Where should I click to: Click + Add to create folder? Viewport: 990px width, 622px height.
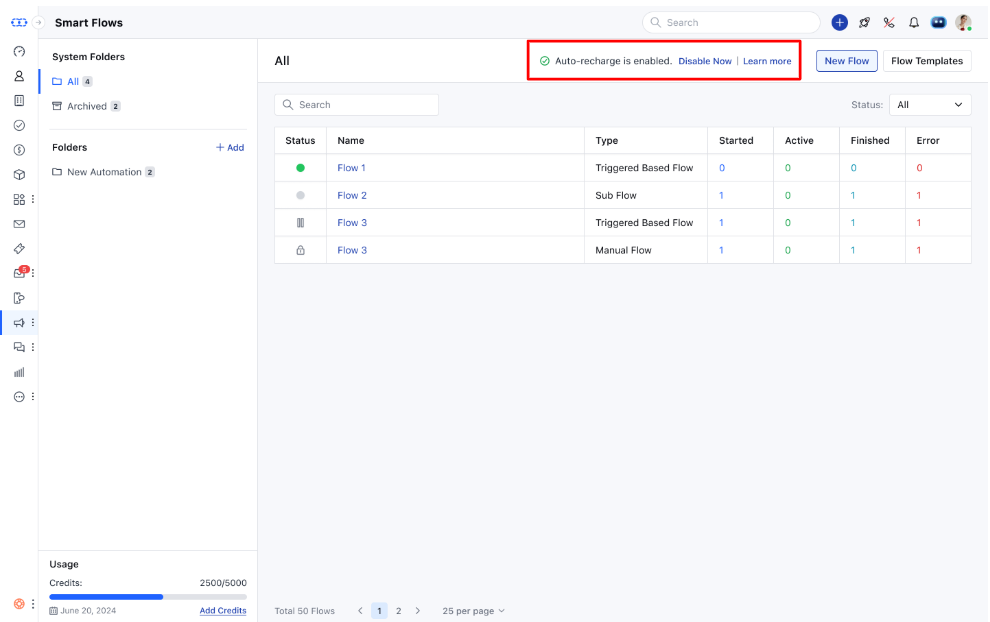tap(230, 147)
